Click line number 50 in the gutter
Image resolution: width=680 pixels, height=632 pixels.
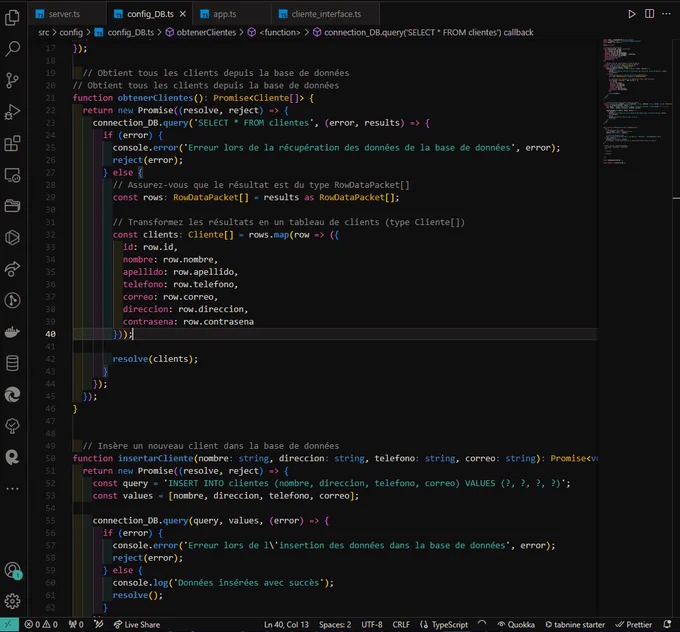tap(50, 458)
